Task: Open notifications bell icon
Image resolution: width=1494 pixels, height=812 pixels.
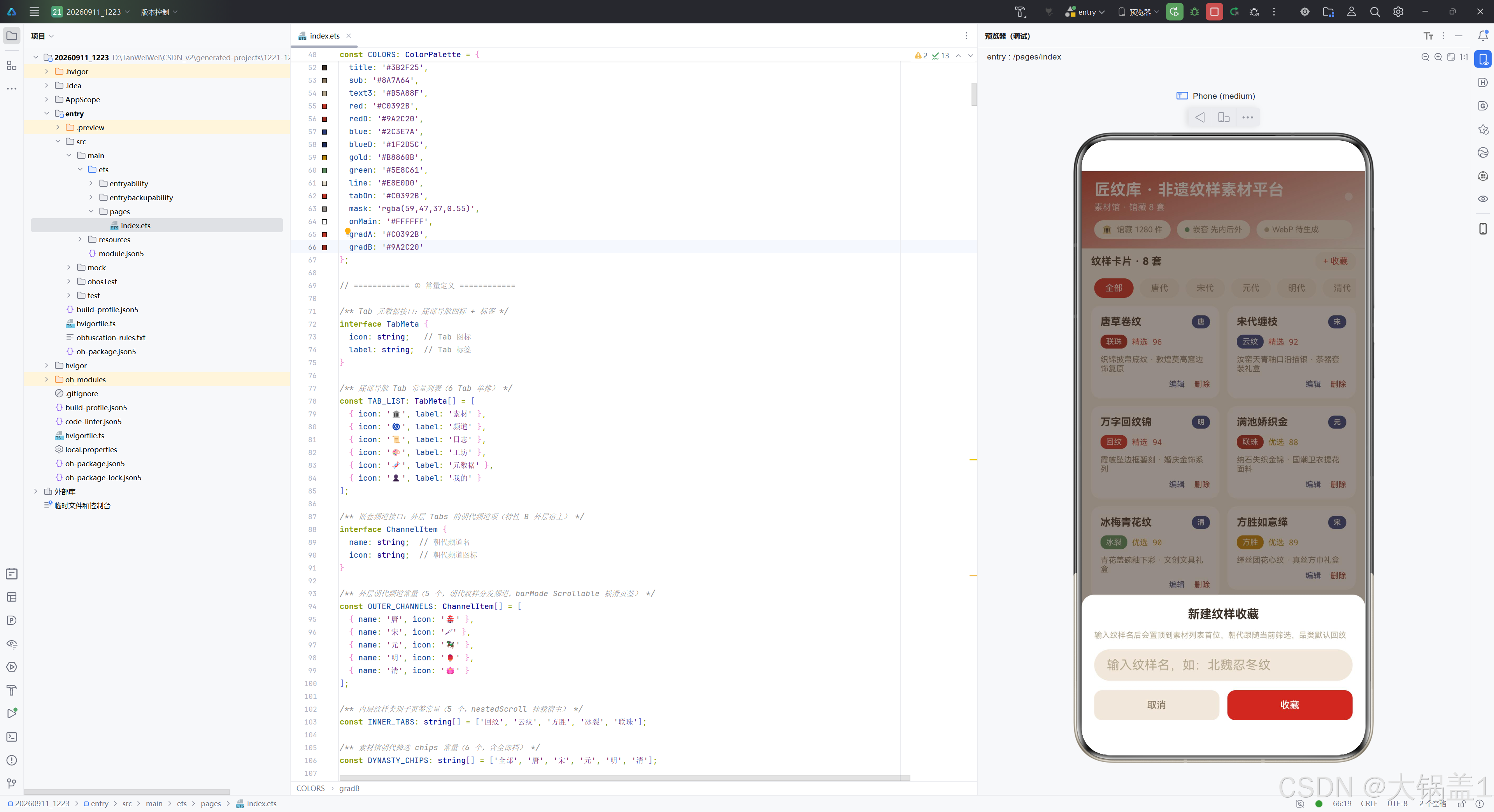Action: tap(1482, 36)
